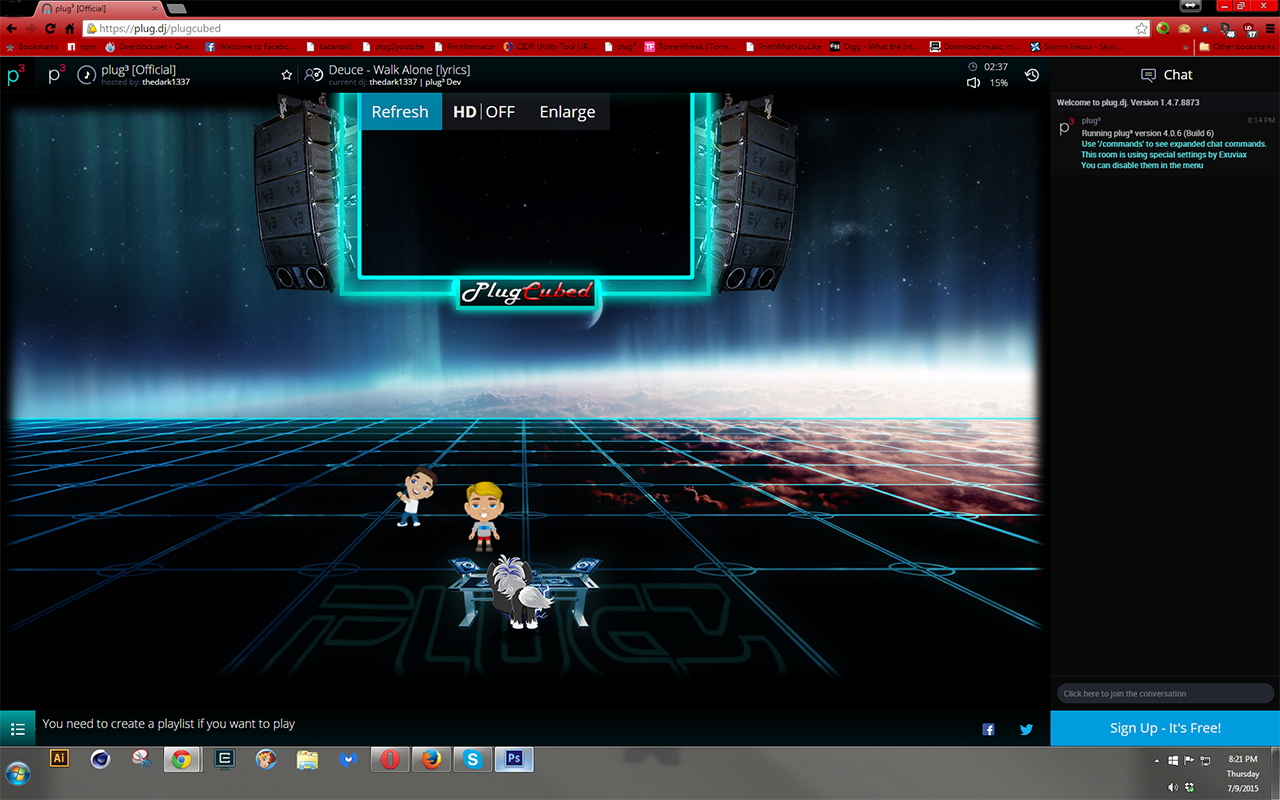Click the plug³ avatar in chat message

tap(1067, 127)
